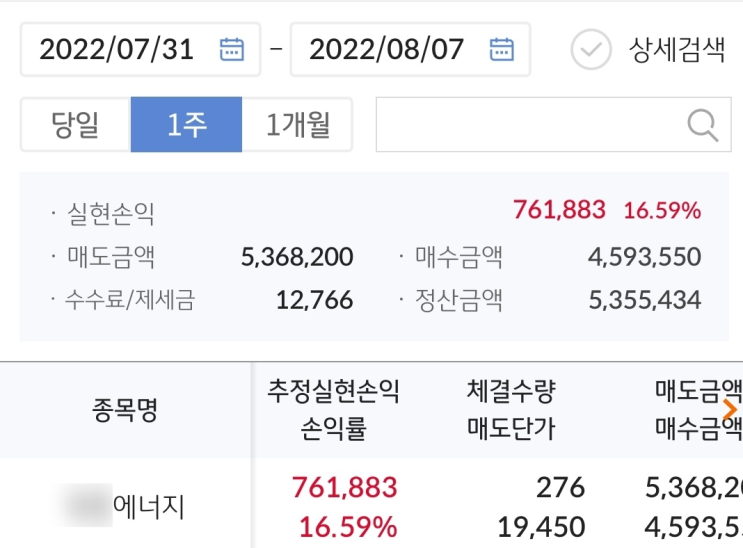Screen dimensions: 743x548
Task: Click the 추정실현손익 손익률 column header
Action: (333, 410)
